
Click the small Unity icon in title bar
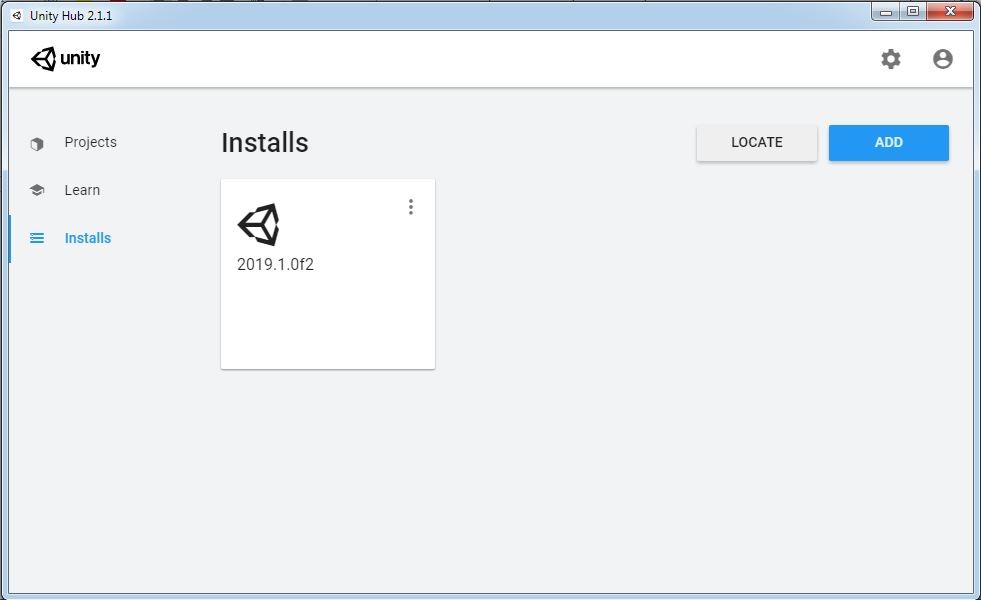coord(16,16)
